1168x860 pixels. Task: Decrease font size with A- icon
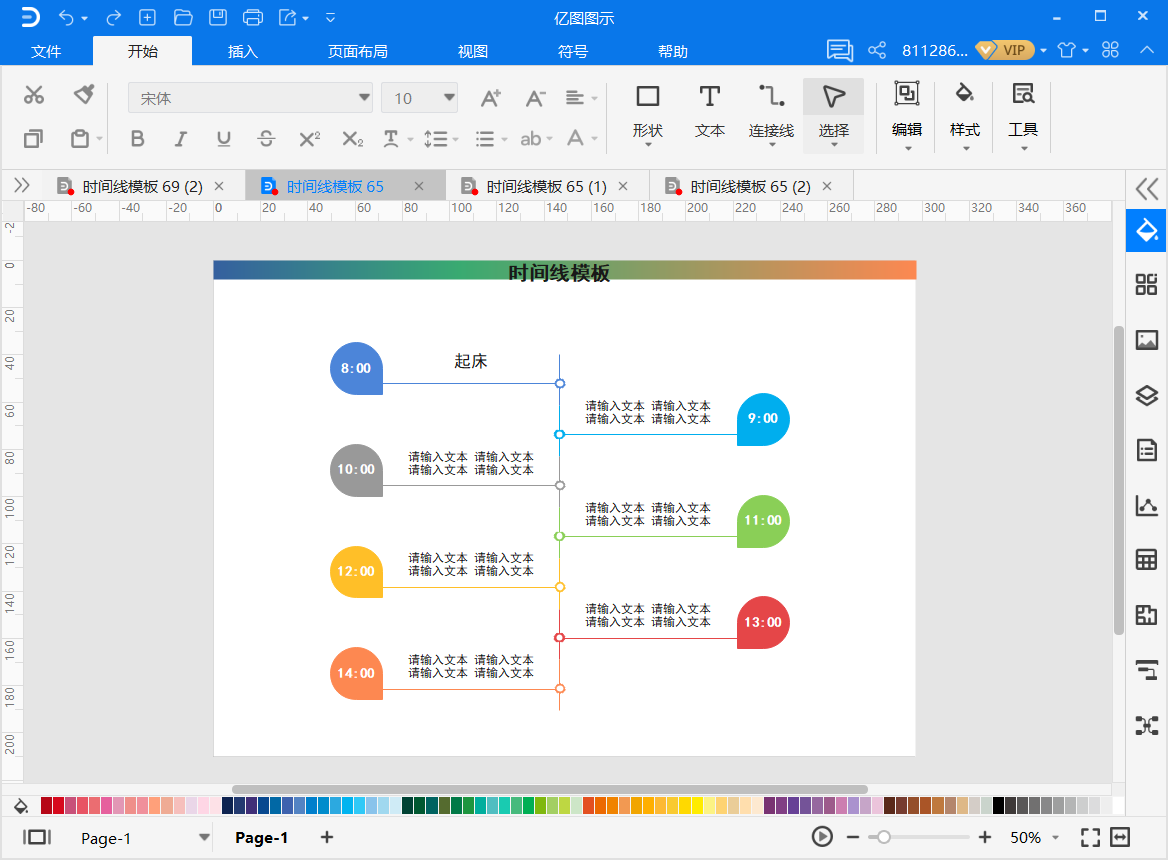click(x=535, y=98)
